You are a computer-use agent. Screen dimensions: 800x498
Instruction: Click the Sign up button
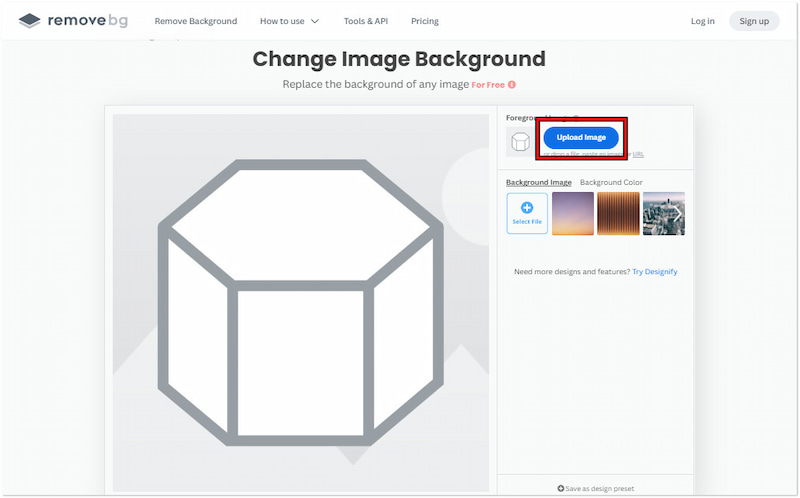tap(753, 21)
